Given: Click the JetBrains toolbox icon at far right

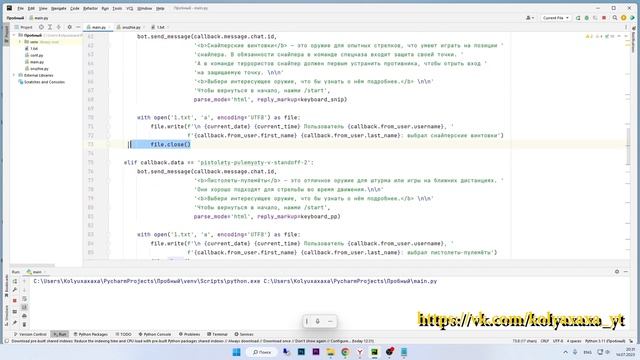Looking at the screenshot, I should (632, 18).
